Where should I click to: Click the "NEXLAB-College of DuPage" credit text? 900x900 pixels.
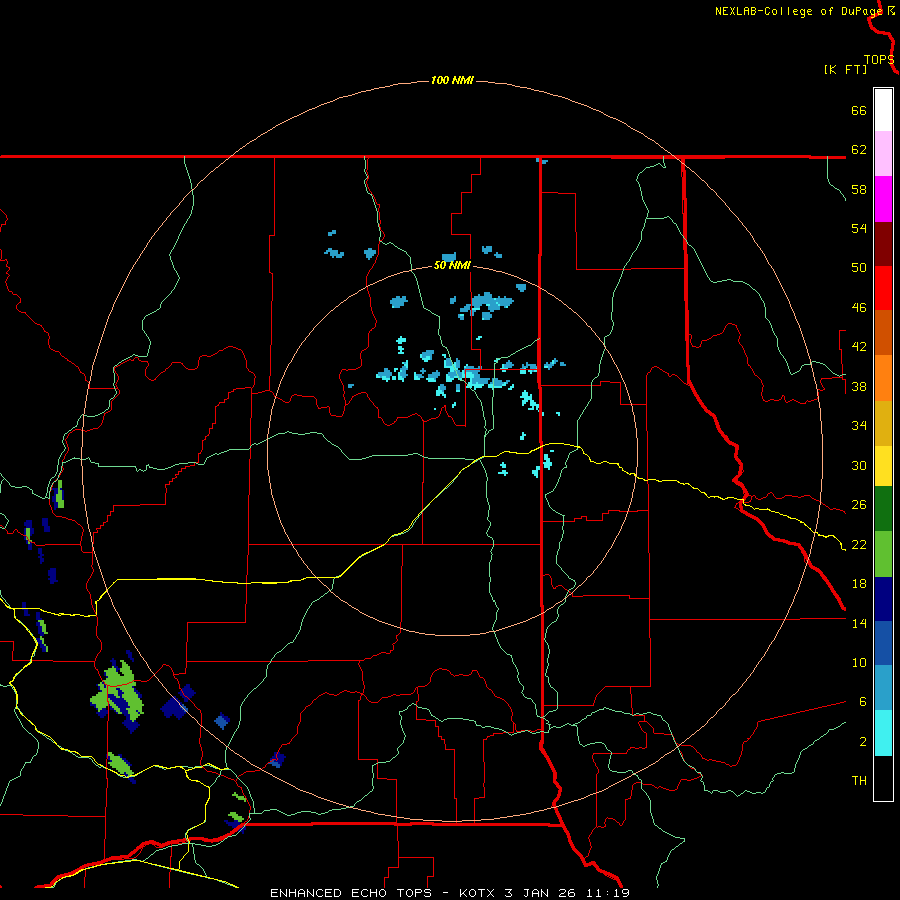(799, 11)
